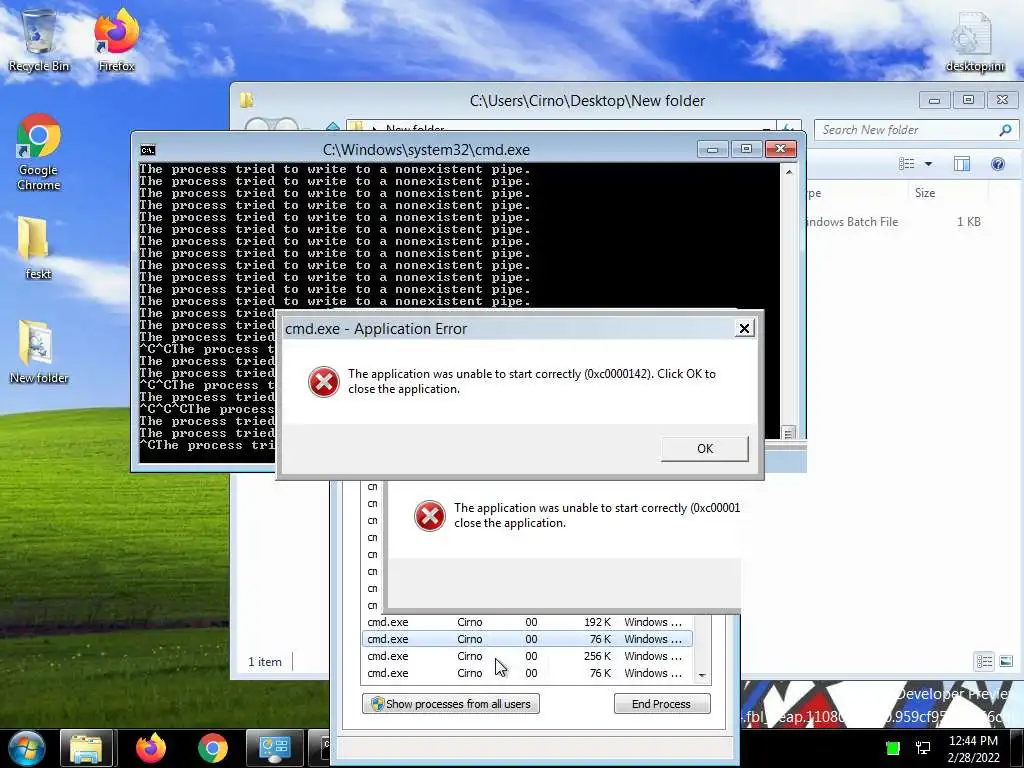Close the cmd.exe Application Error dialog
This screenshot has width=1024, height=768.
744,328
